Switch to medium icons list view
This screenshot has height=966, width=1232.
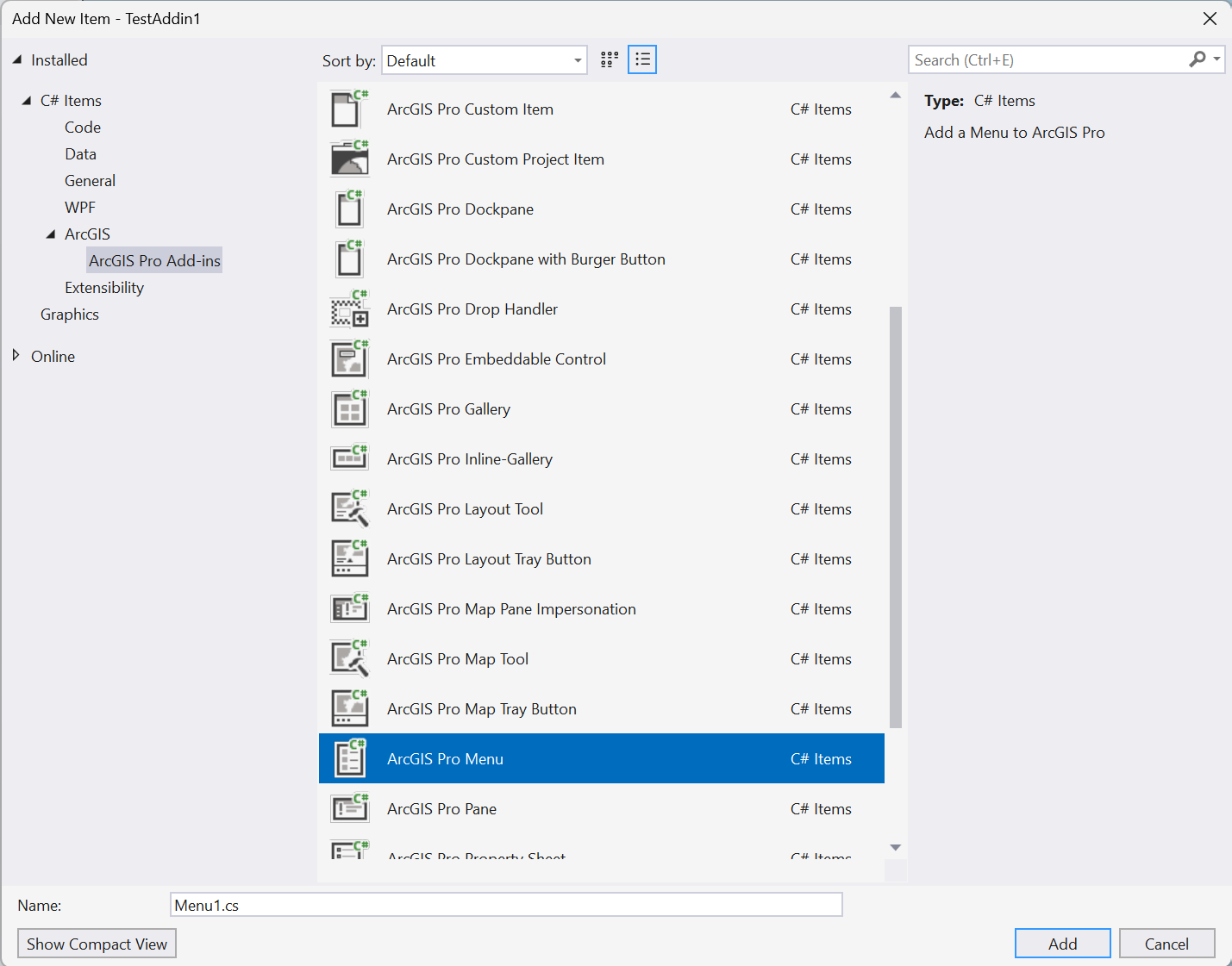pyautogui.click(x=642, y=59)
